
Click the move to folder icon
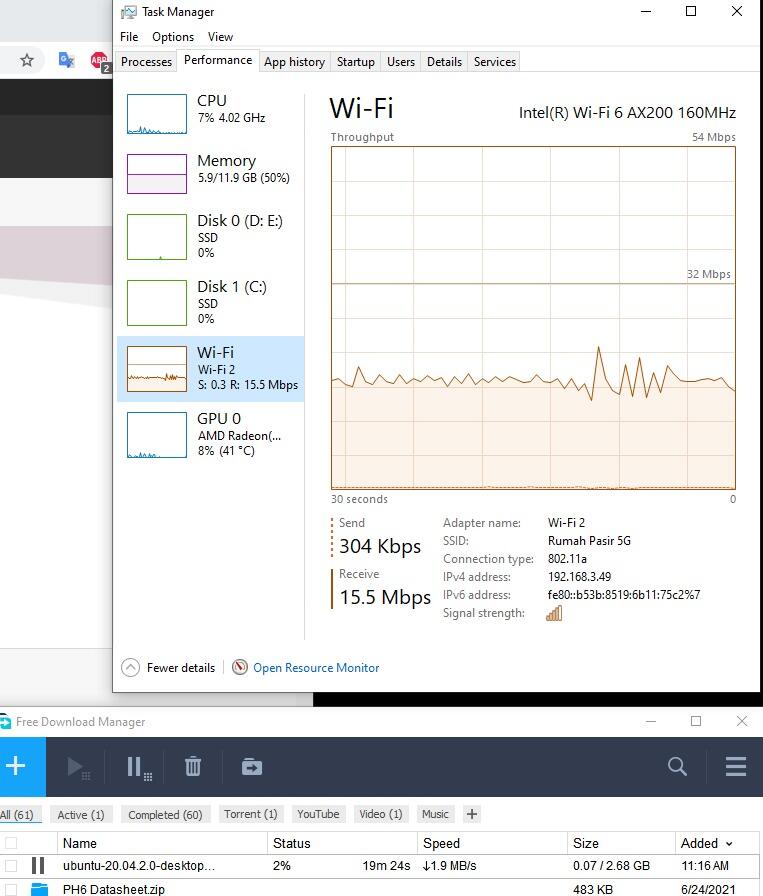tap(251, 766)
